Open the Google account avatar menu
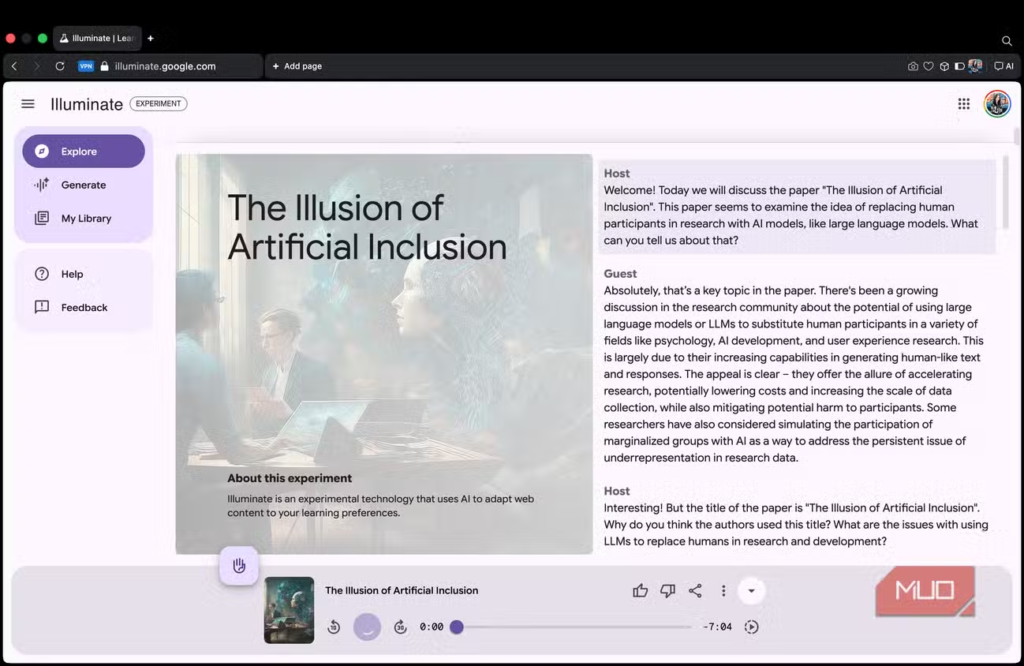The width and height of the screenshot is (1024, 666). click(x=997, y=104)
